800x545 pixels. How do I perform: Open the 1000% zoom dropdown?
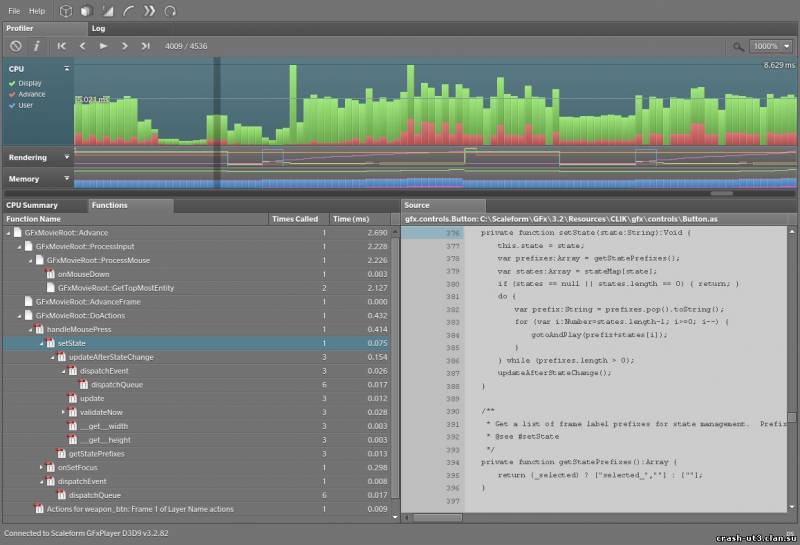click(771, 46)
